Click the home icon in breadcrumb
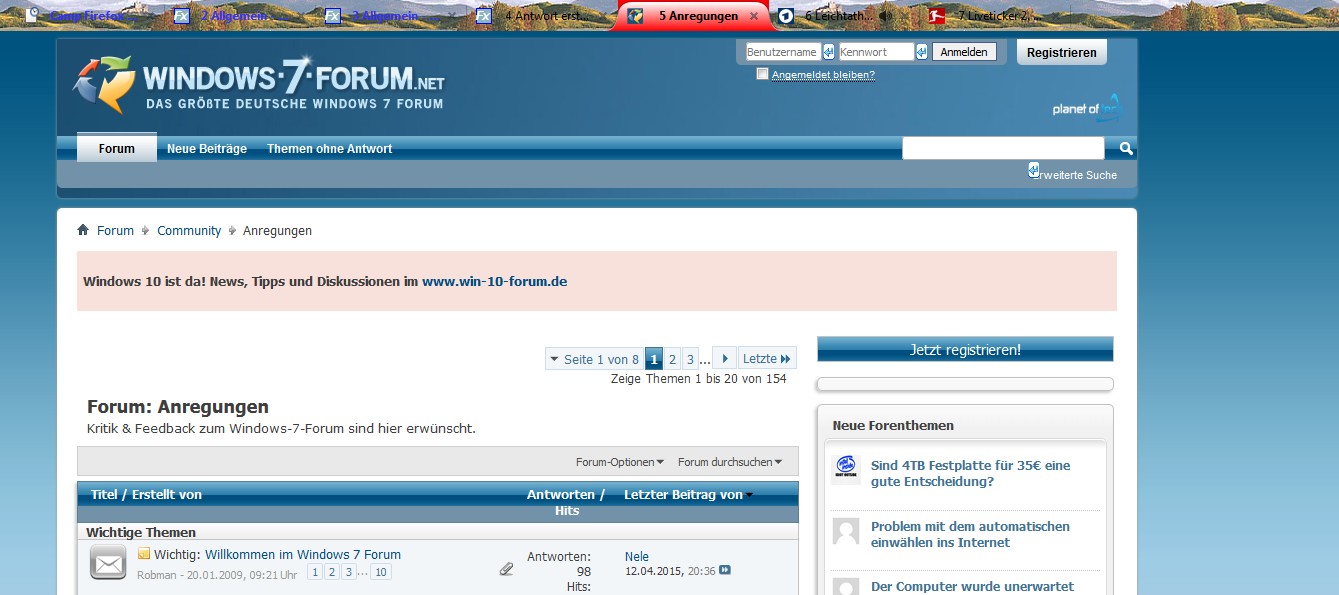Viewport: 1339px width, 595px height. tap(83, 230)
